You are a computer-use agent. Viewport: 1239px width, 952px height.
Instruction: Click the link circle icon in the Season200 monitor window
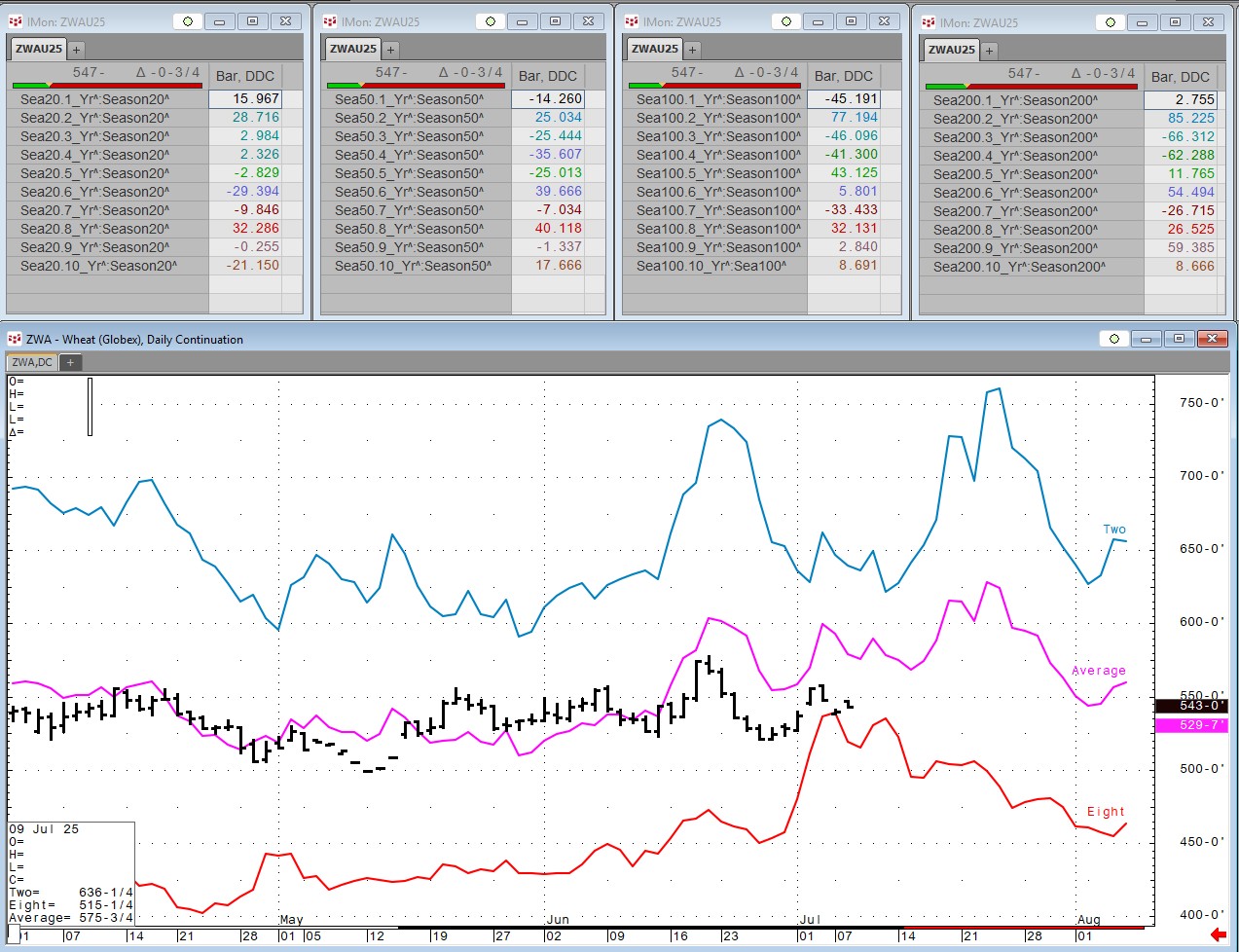coord(1111,22)
